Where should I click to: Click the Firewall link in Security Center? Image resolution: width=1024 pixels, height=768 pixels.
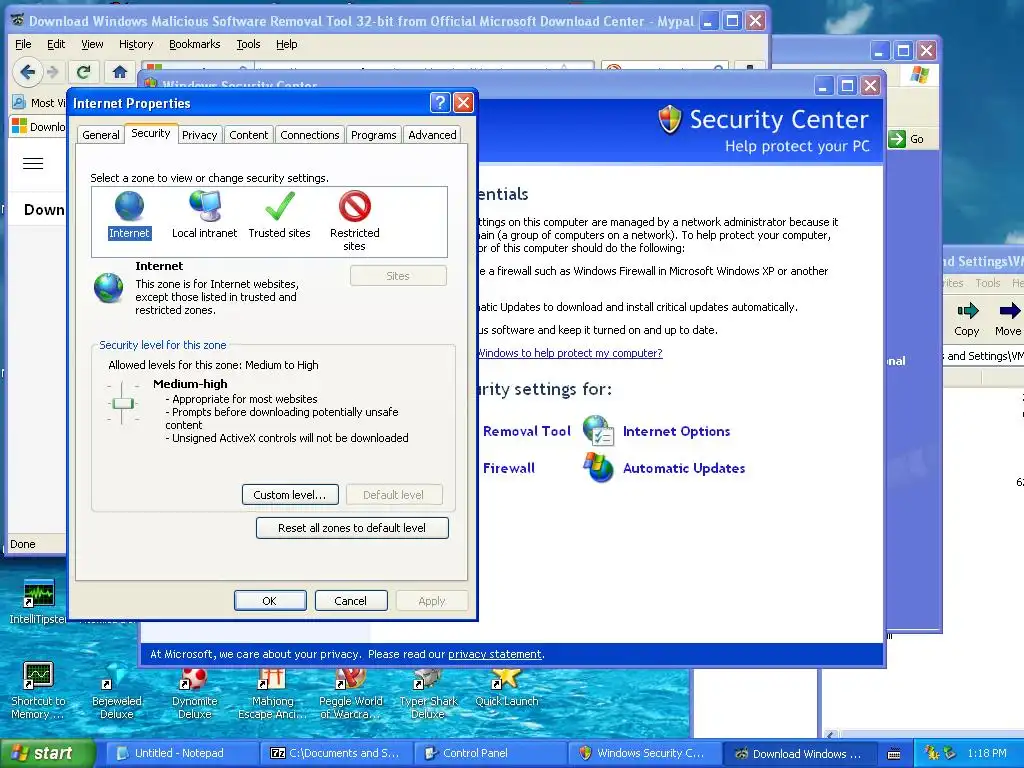pos(509,468)
